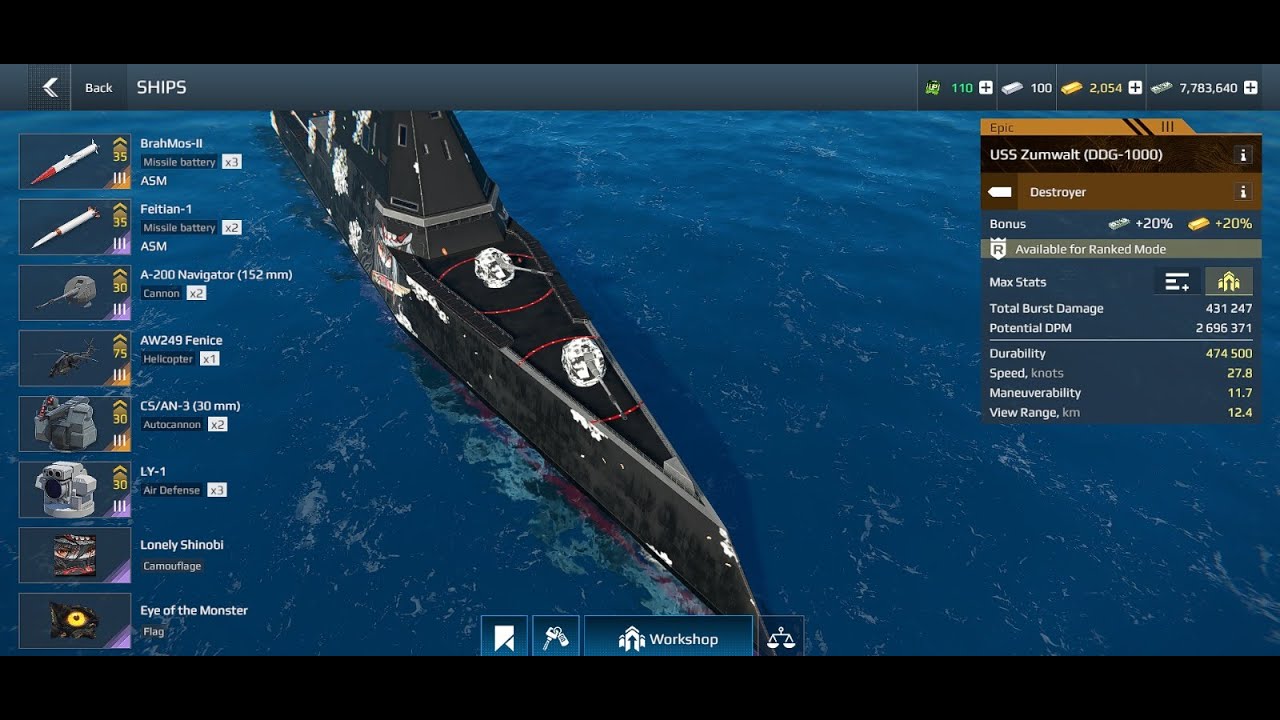The width and height of the screenshot is (1280, 720).
Task: Add more dollars with plus button
Action: click(1251, 88)
